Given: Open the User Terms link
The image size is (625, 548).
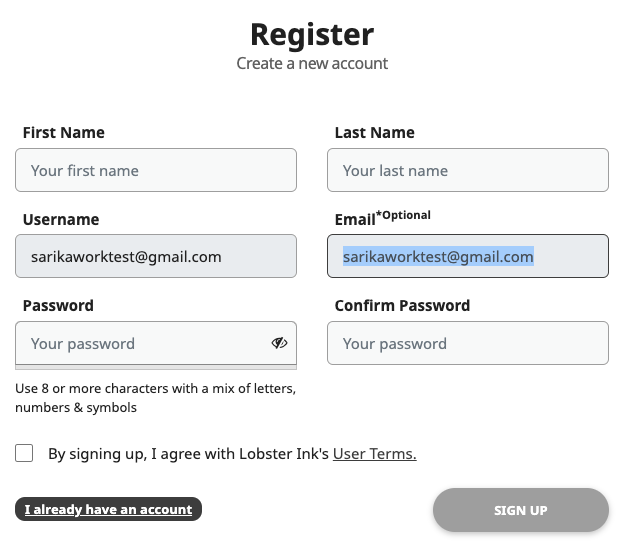Looking at the screenshot, I should pos(375,454).
